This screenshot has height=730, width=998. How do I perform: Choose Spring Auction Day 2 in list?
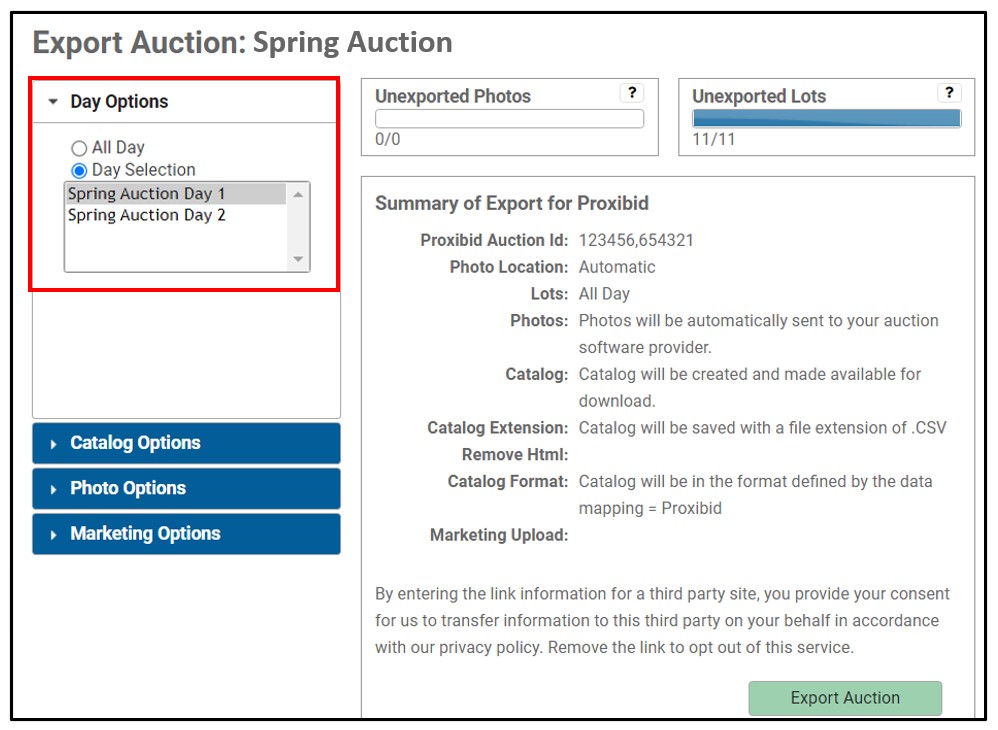176,215
